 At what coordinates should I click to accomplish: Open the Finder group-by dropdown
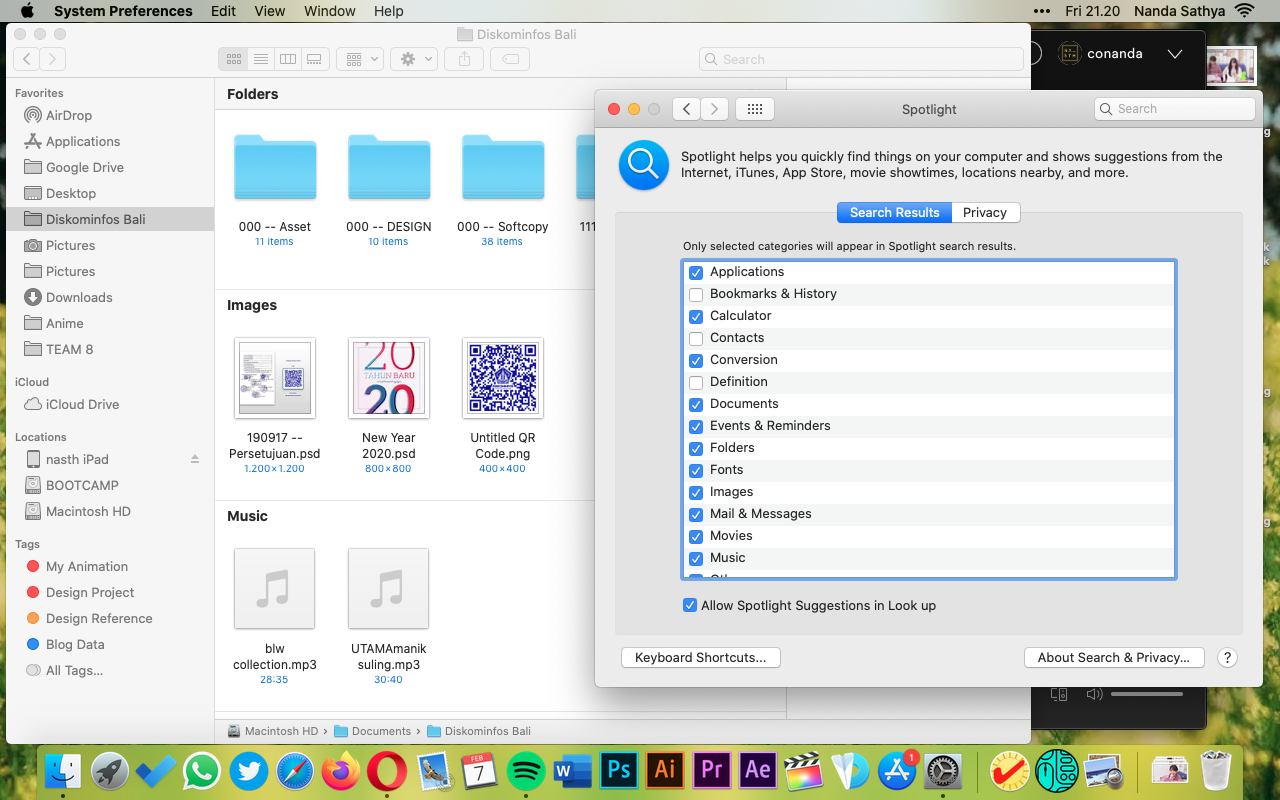[x=360, y=59]
